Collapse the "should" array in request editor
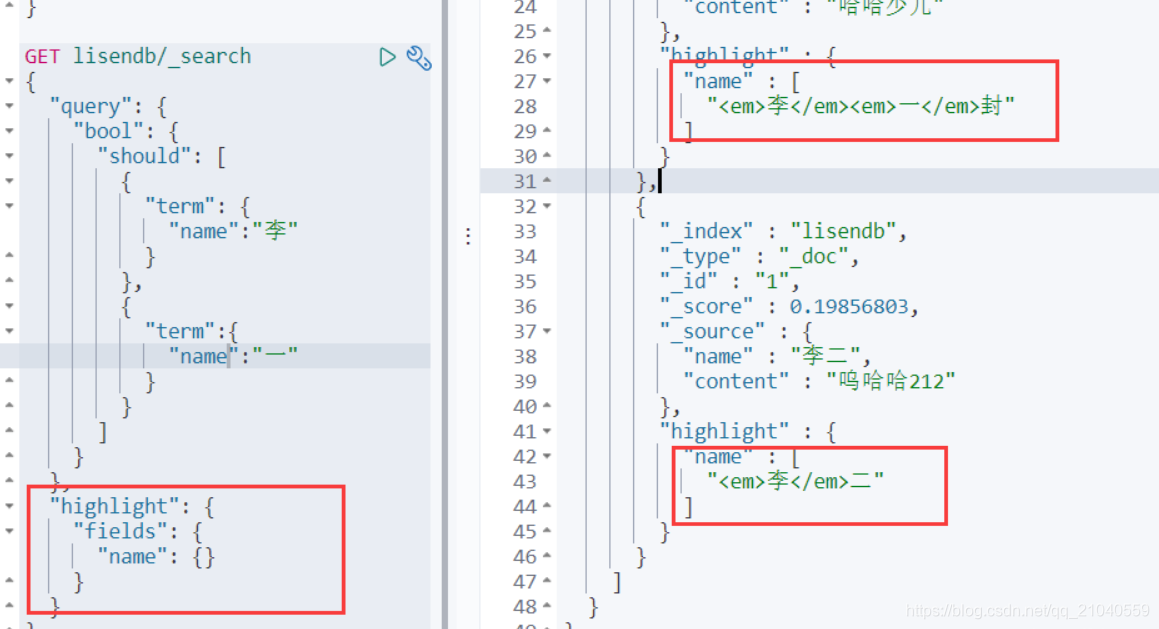Image resolution: width=1159 pixels, height=629 pixels. 9,157
